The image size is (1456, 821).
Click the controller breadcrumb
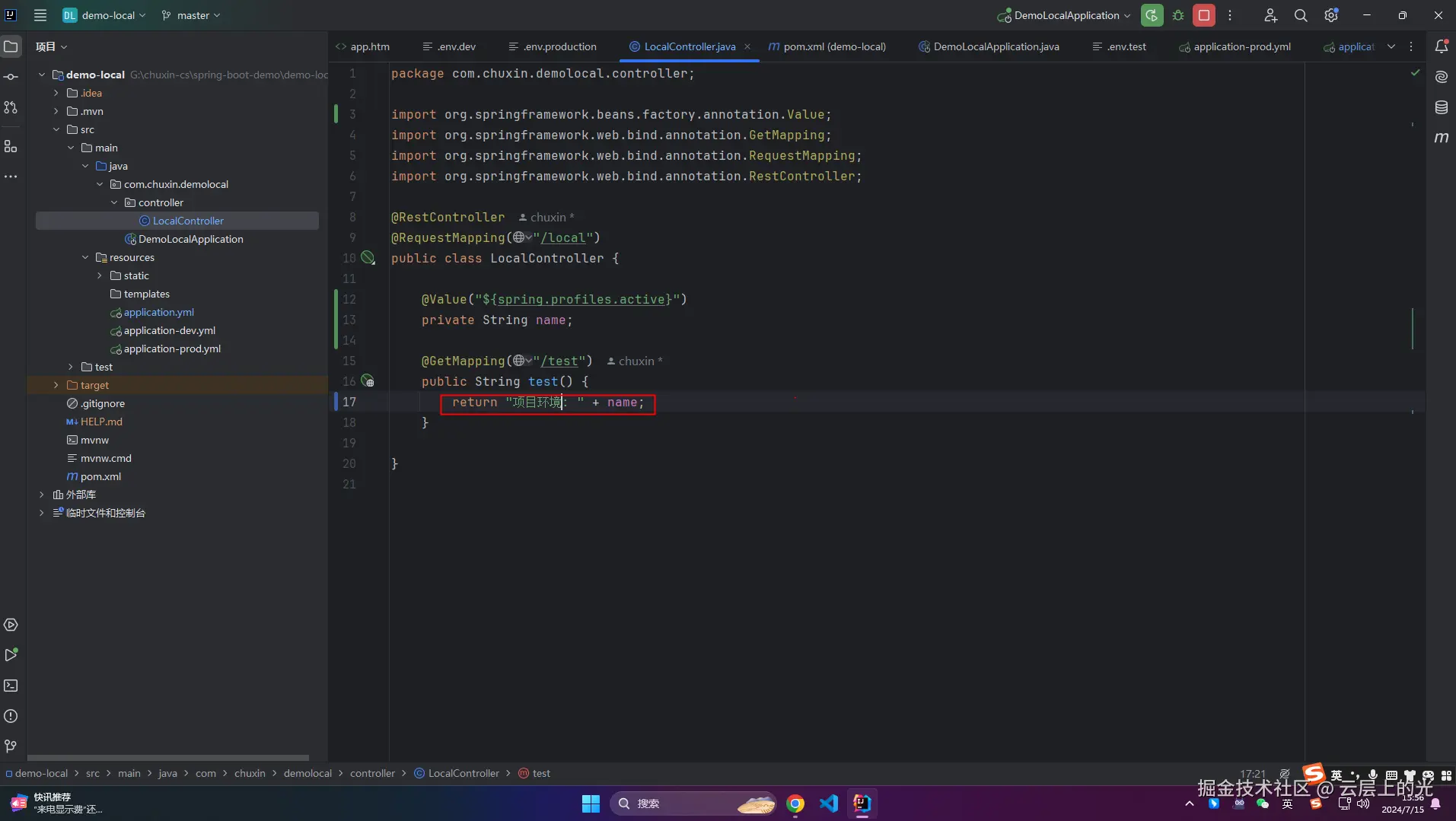point(372,773)
